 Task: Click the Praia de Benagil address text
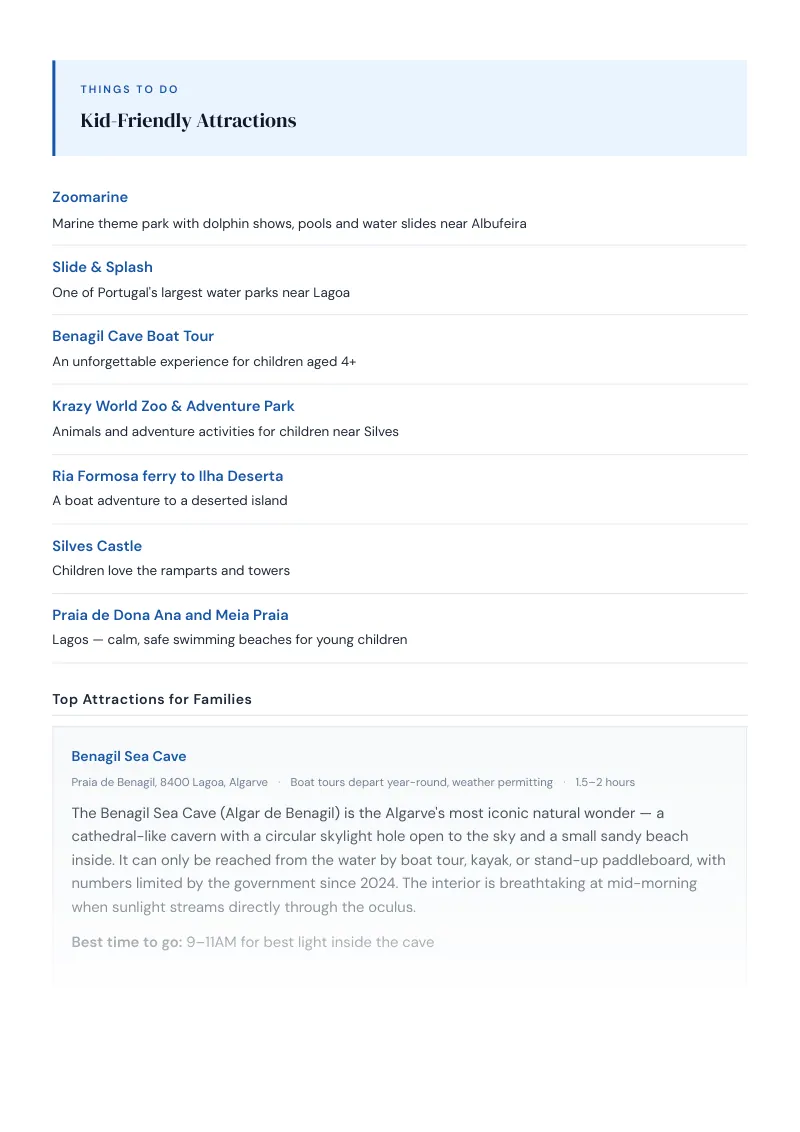170,783
